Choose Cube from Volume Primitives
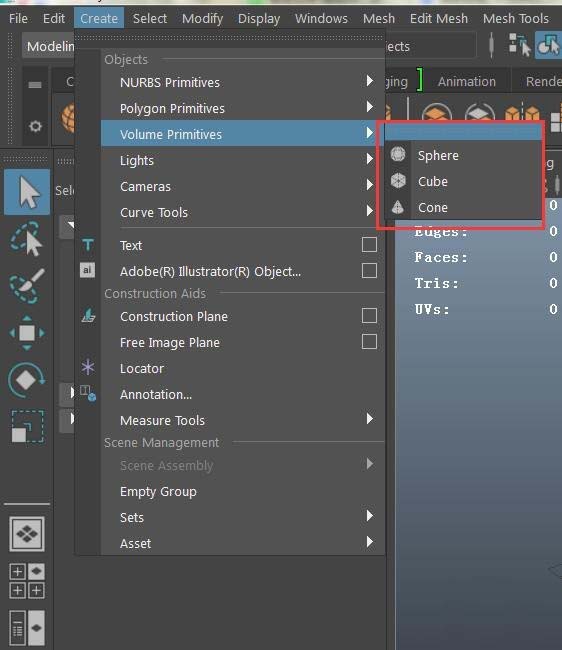The width and height of the screenshot is (562, 650). pyautogui.click(x=463, y=181)
